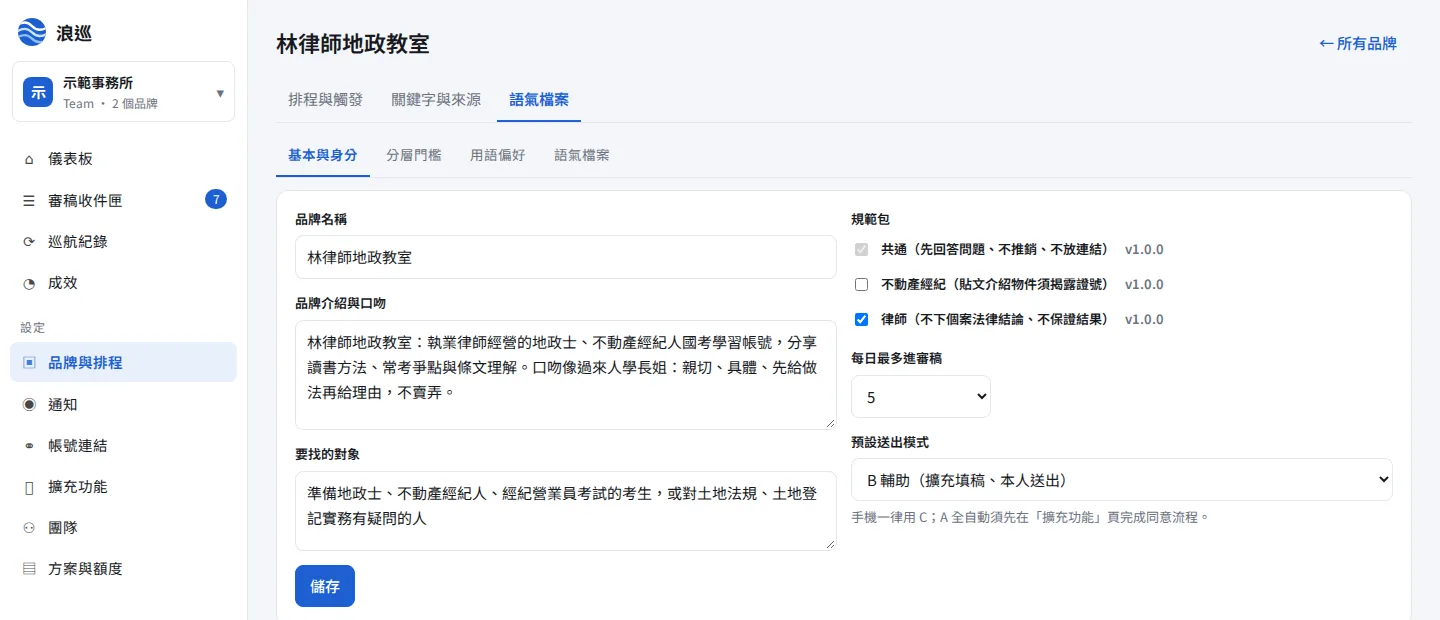Expand the 示範事務所 team switcher arrow
1440x620 pixels.
(x=220, y=93)
